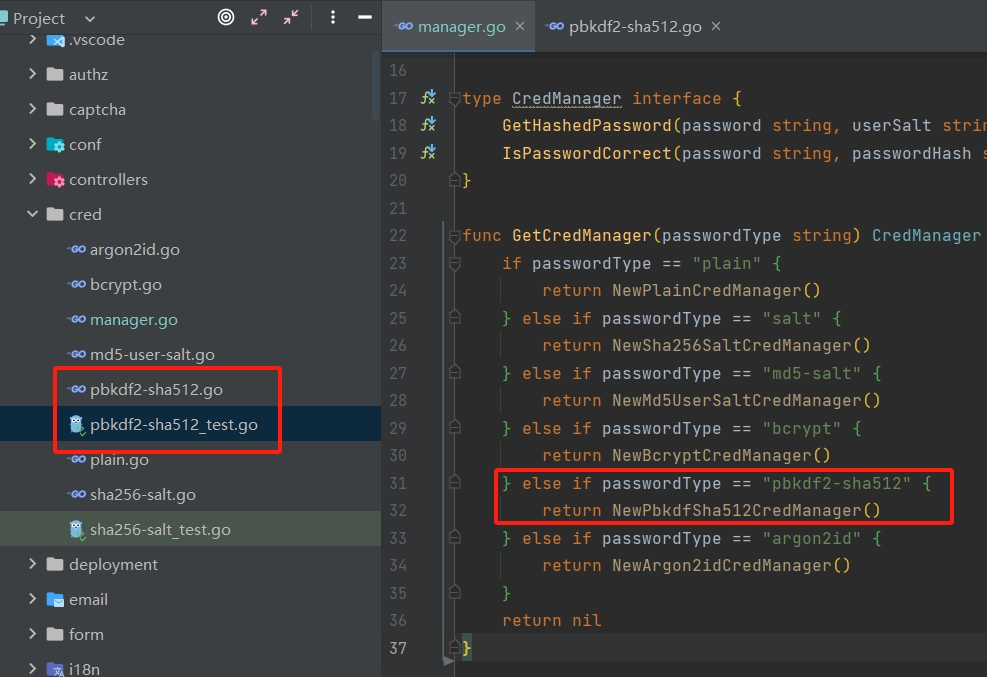987x677 pixels.
Task: Select the i18n folder label
Action: click(84, 669)
